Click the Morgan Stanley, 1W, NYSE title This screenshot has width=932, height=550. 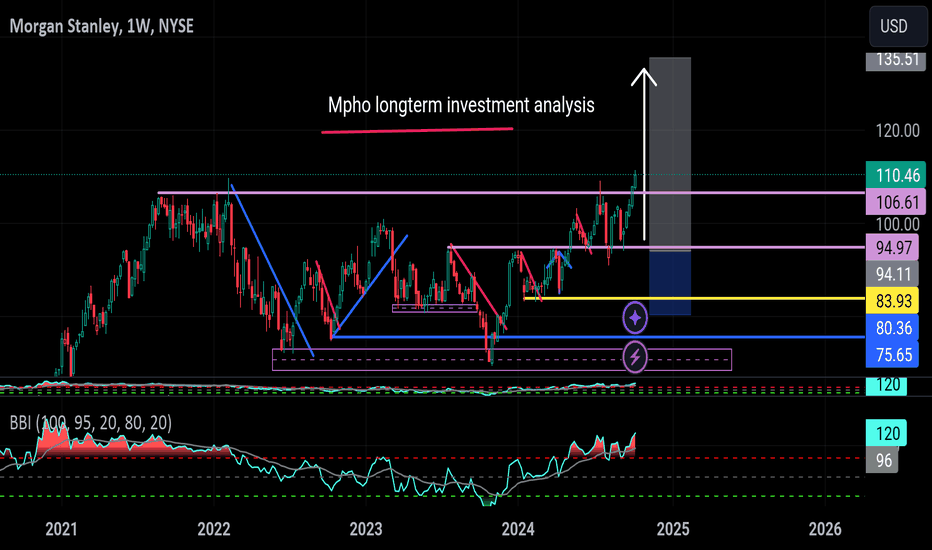point(102,26)
